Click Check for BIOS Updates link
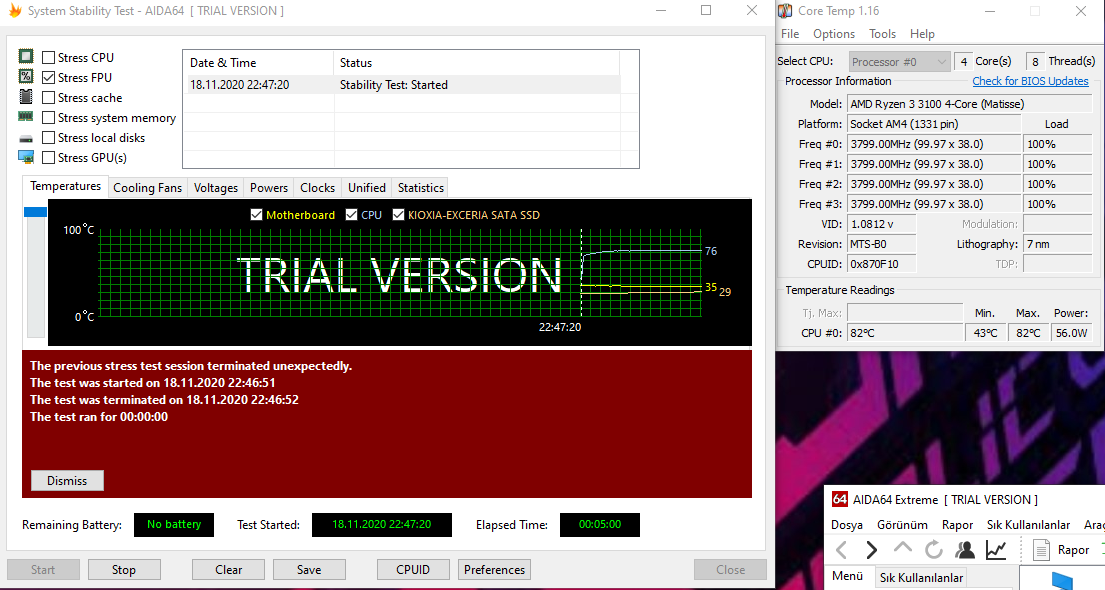Viewport: 1105px width, 590px height. click(1030, 81)
